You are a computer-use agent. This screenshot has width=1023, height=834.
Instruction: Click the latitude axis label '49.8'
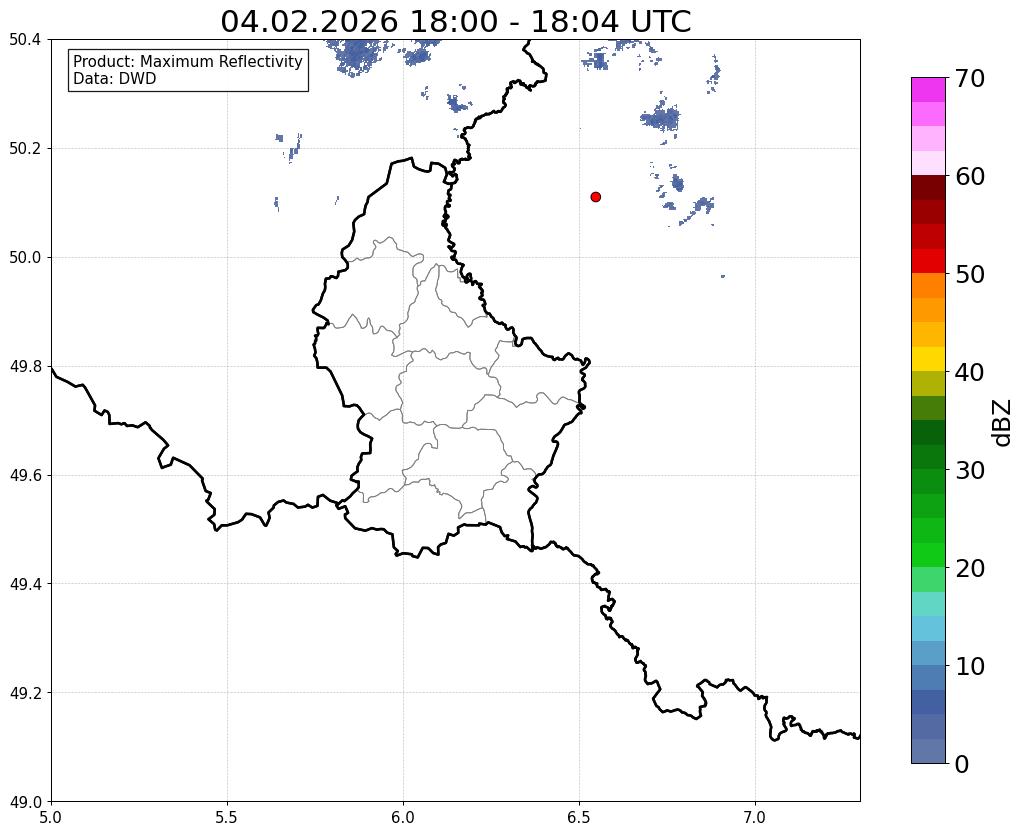pos(25,367)
